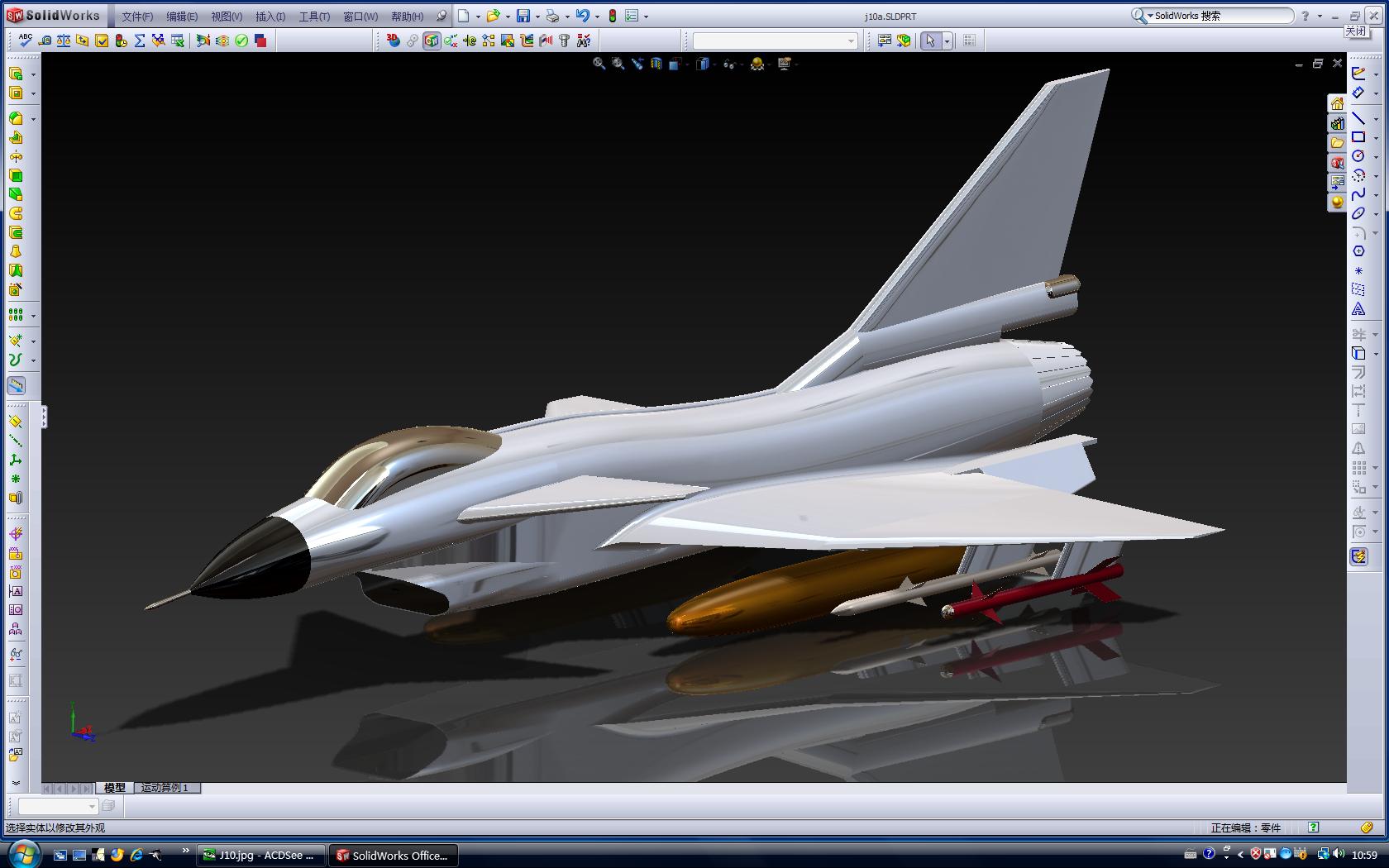Open the 3D globe icon tool
The height and width of the screenshot is (868, 1389).
click(394, 40)
